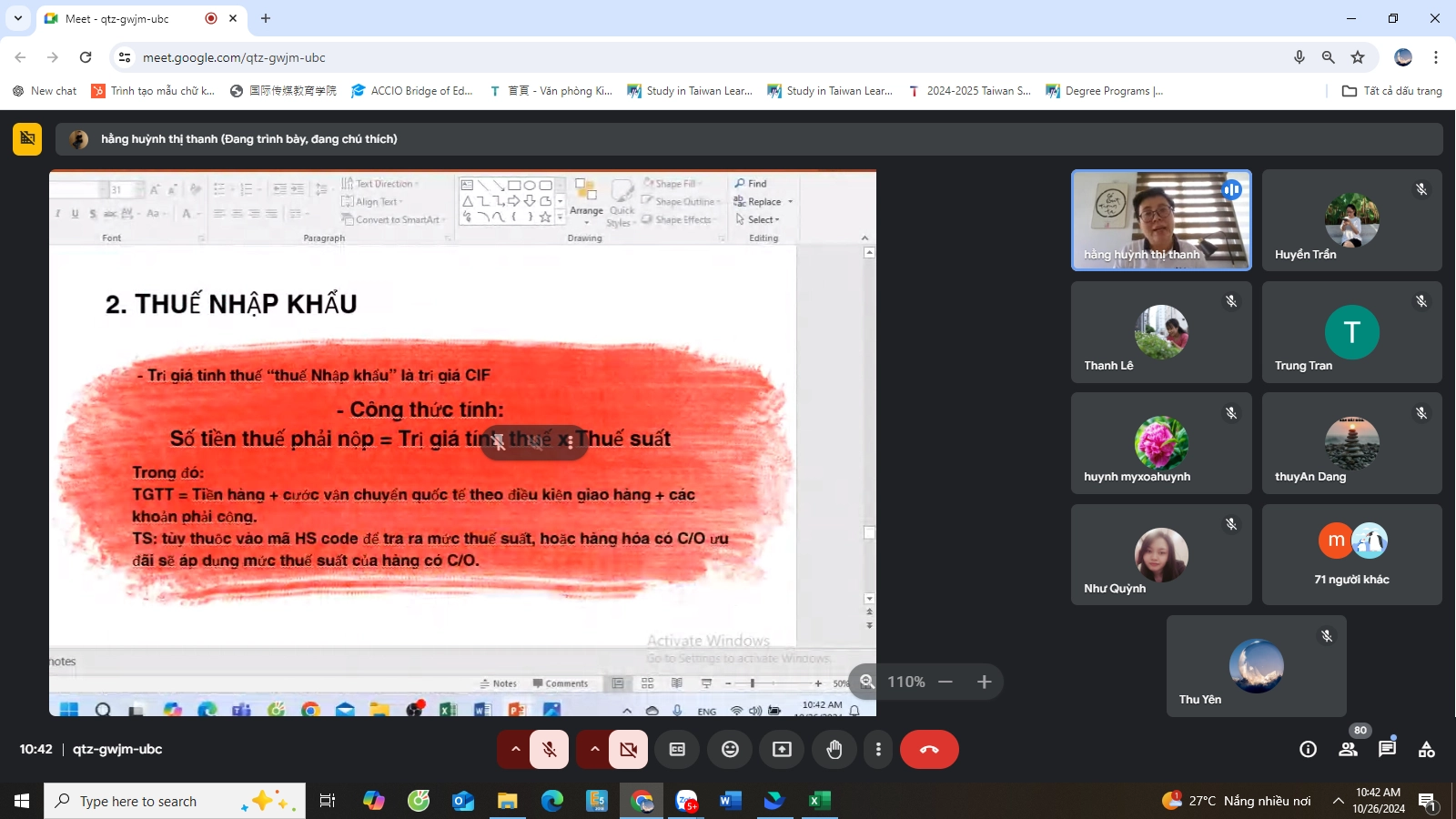Open the chat panel icon
Viewport: 1456px width, 819px height.
point(1386,749)
